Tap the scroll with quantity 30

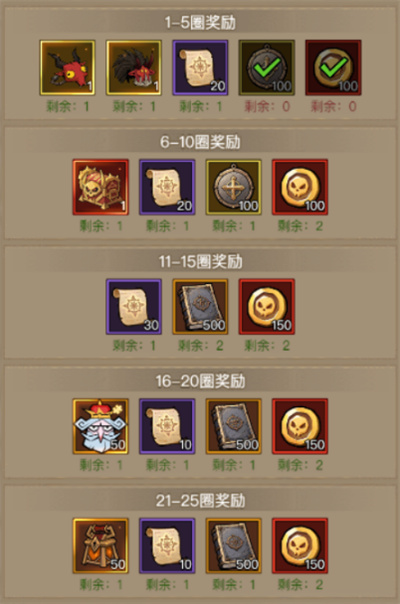click(x=134, y=307)
